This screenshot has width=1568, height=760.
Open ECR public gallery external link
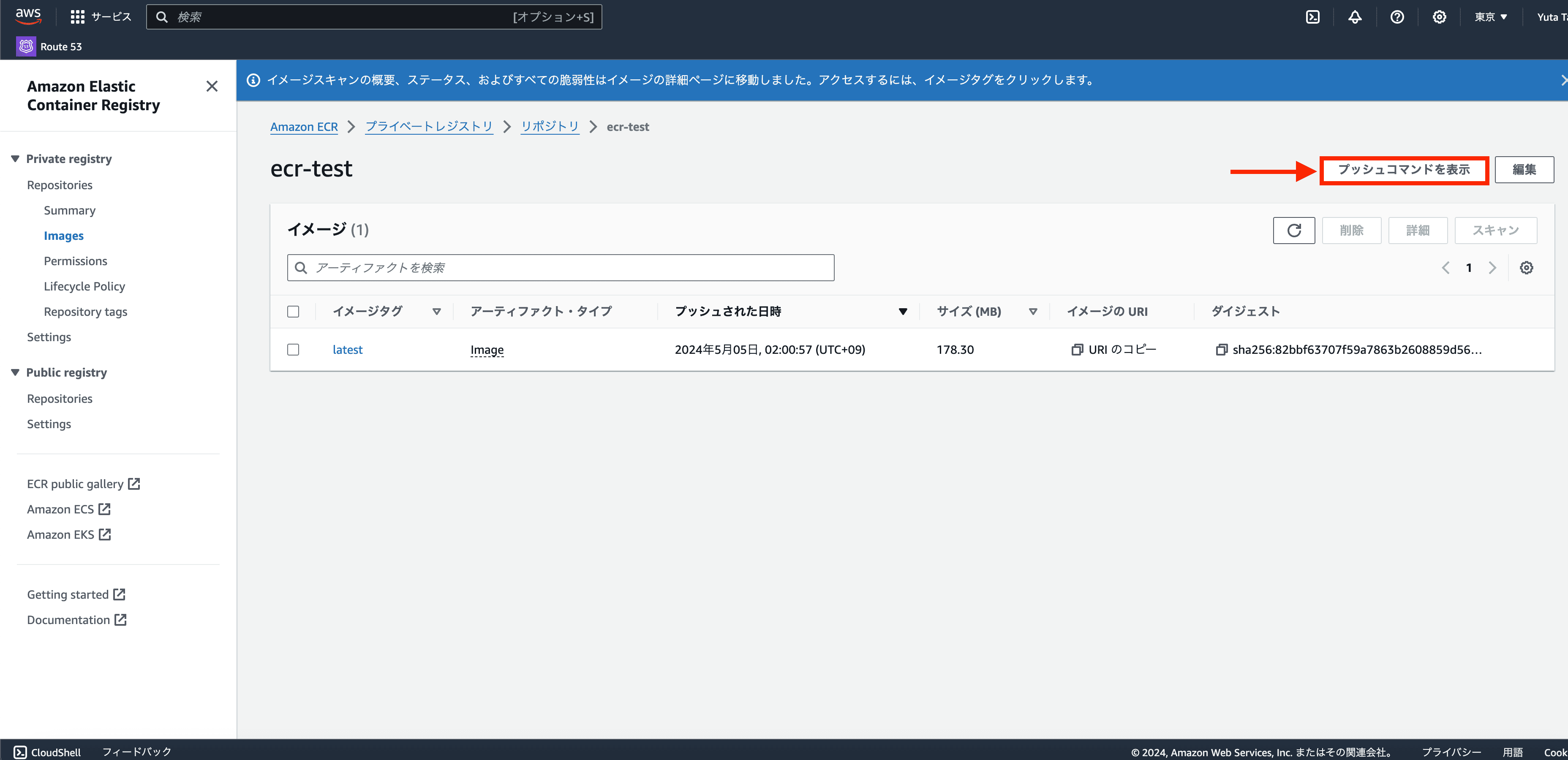[x=83, y=484]
